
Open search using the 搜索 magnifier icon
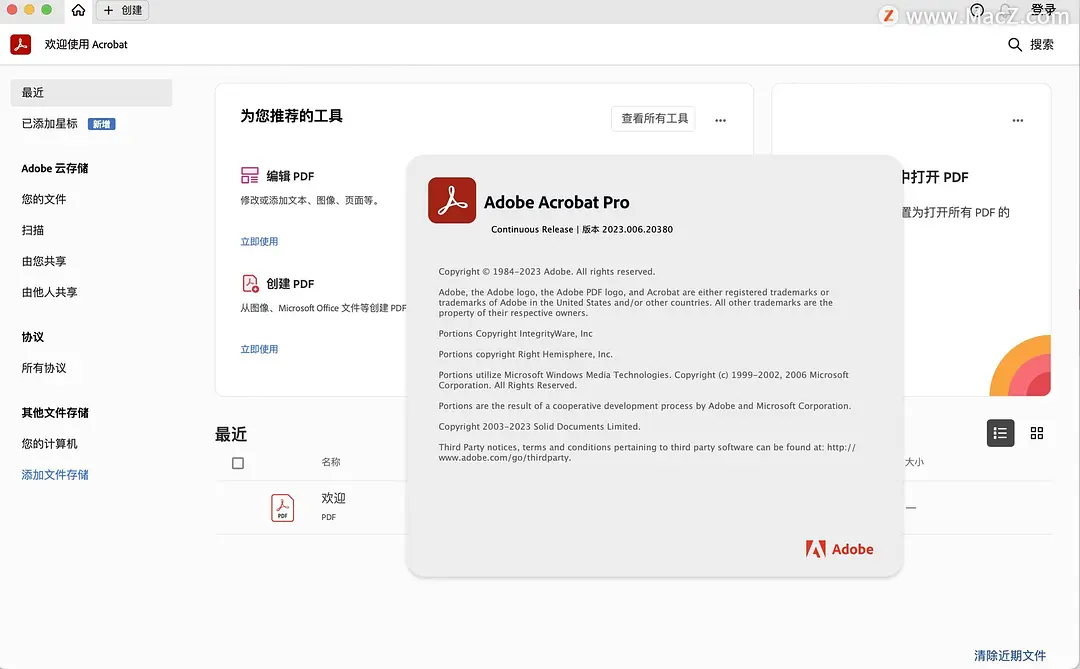click(x=1015, y=44)
